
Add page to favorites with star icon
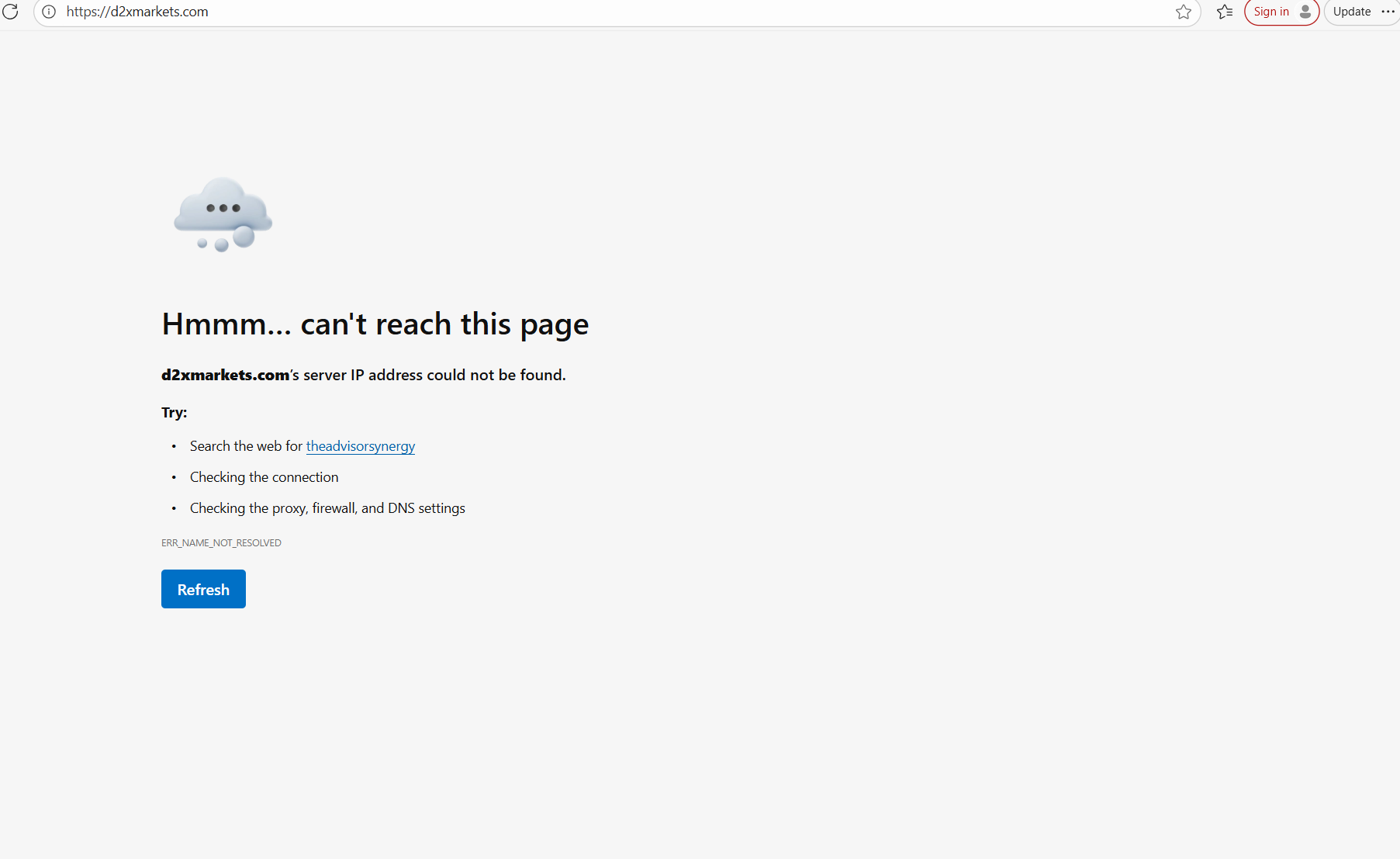[1183, 12]
